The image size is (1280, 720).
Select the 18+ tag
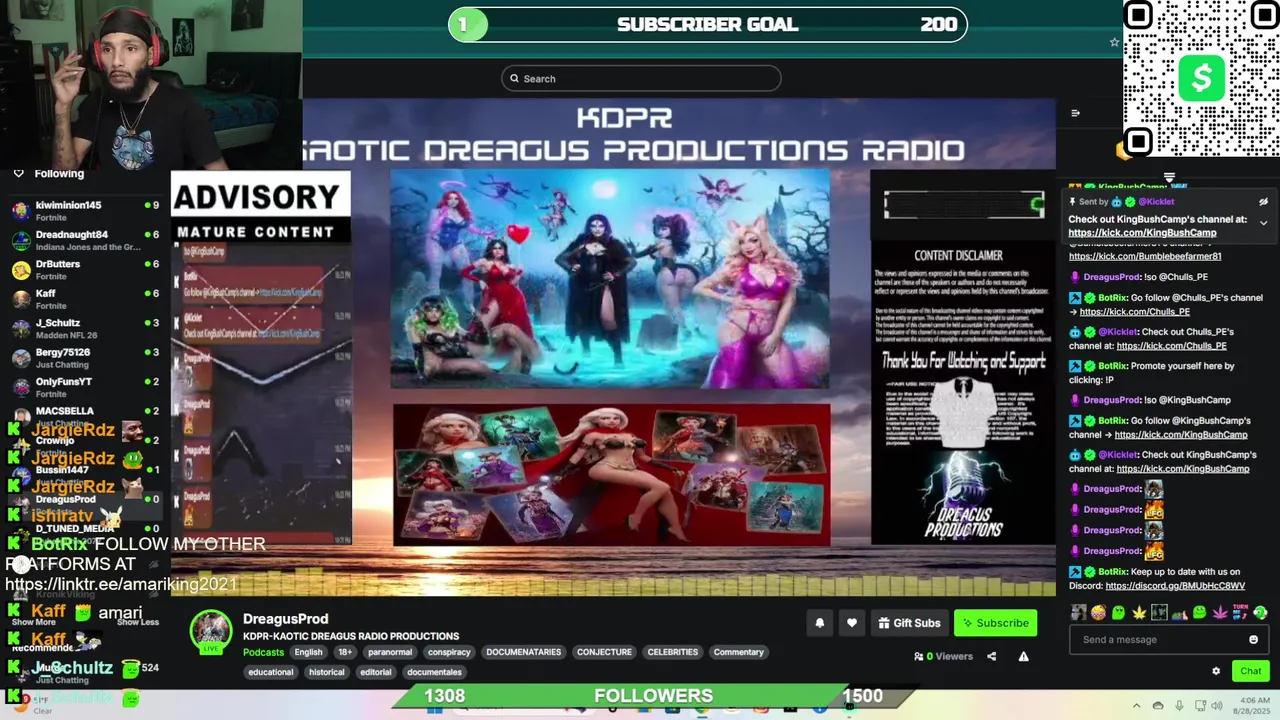345,652
